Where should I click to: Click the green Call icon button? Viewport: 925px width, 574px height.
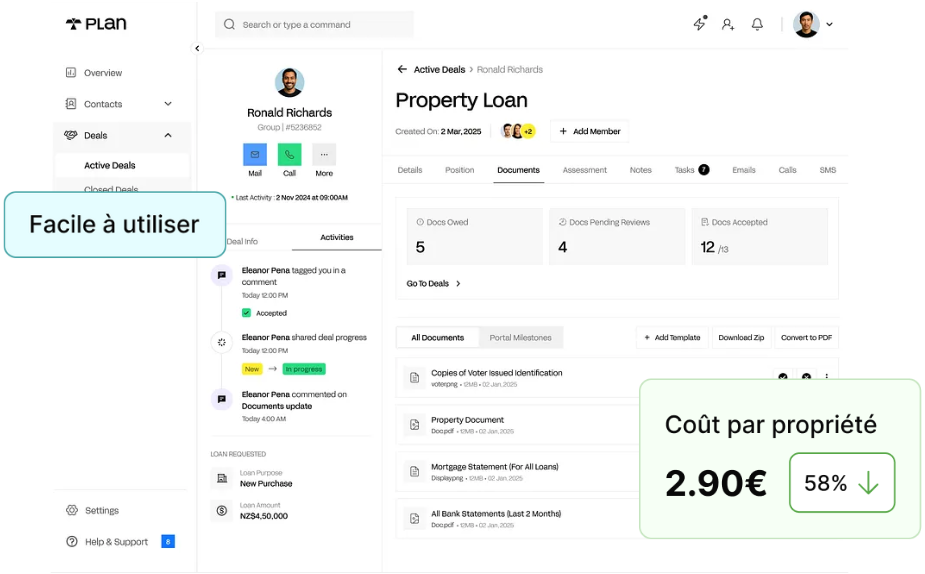[x=289, y=155]
